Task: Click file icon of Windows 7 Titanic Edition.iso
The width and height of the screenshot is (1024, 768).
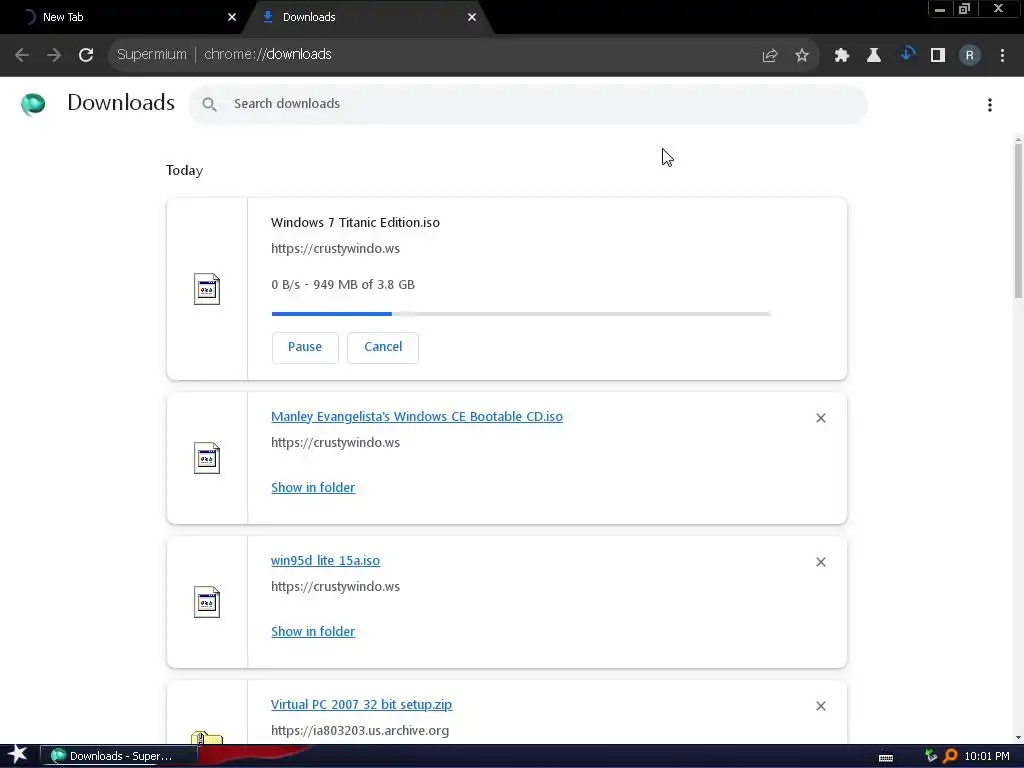Action: click(x=207, y=289)
